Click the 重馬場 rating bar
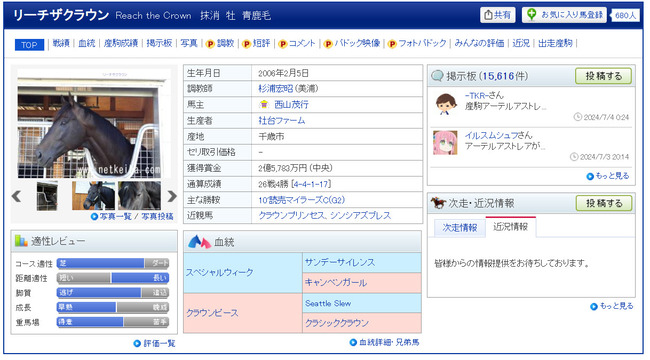Screen dimensions: 650x360 pos(113,322)
